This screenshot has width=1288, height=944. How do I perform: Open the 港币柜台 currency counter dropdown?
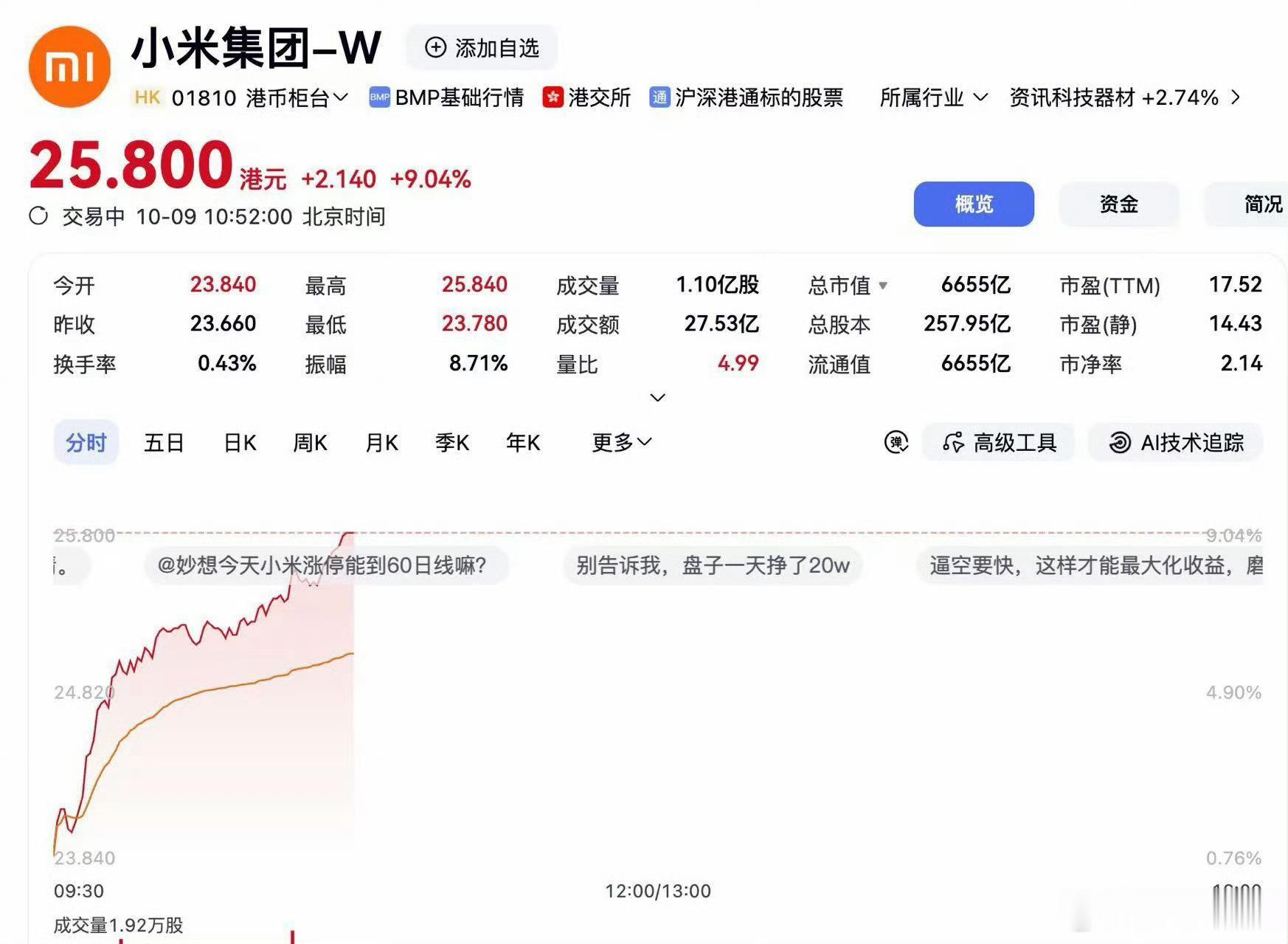pos(297,97)
